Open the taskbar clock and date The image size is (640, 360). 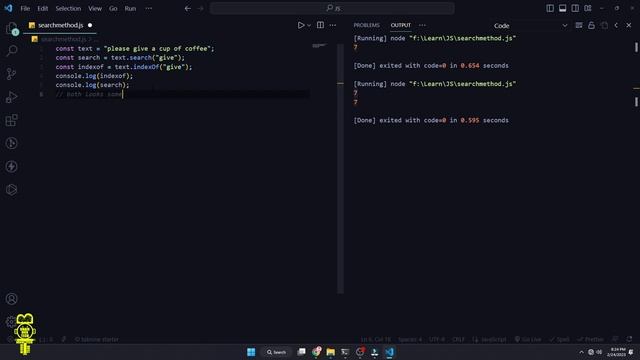[x=617, y=352]
